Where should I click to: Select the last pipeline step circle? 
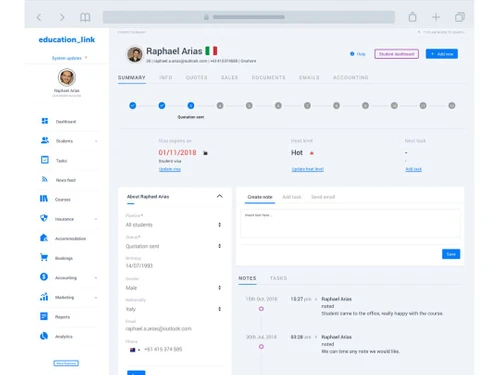452,106
